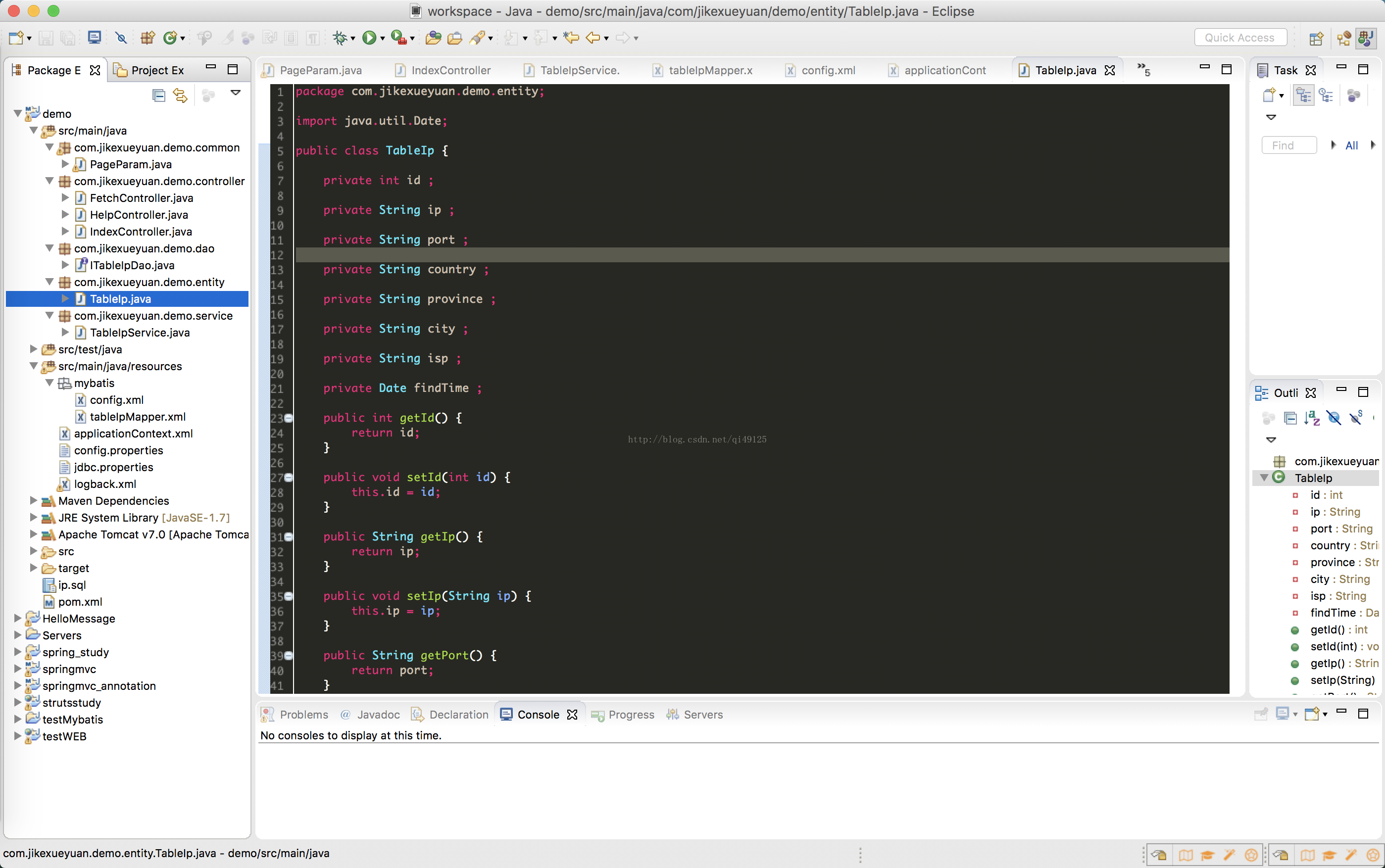Click the Debug bug icon
This screenshot has height=868, width=1385.
click(340, 38)
